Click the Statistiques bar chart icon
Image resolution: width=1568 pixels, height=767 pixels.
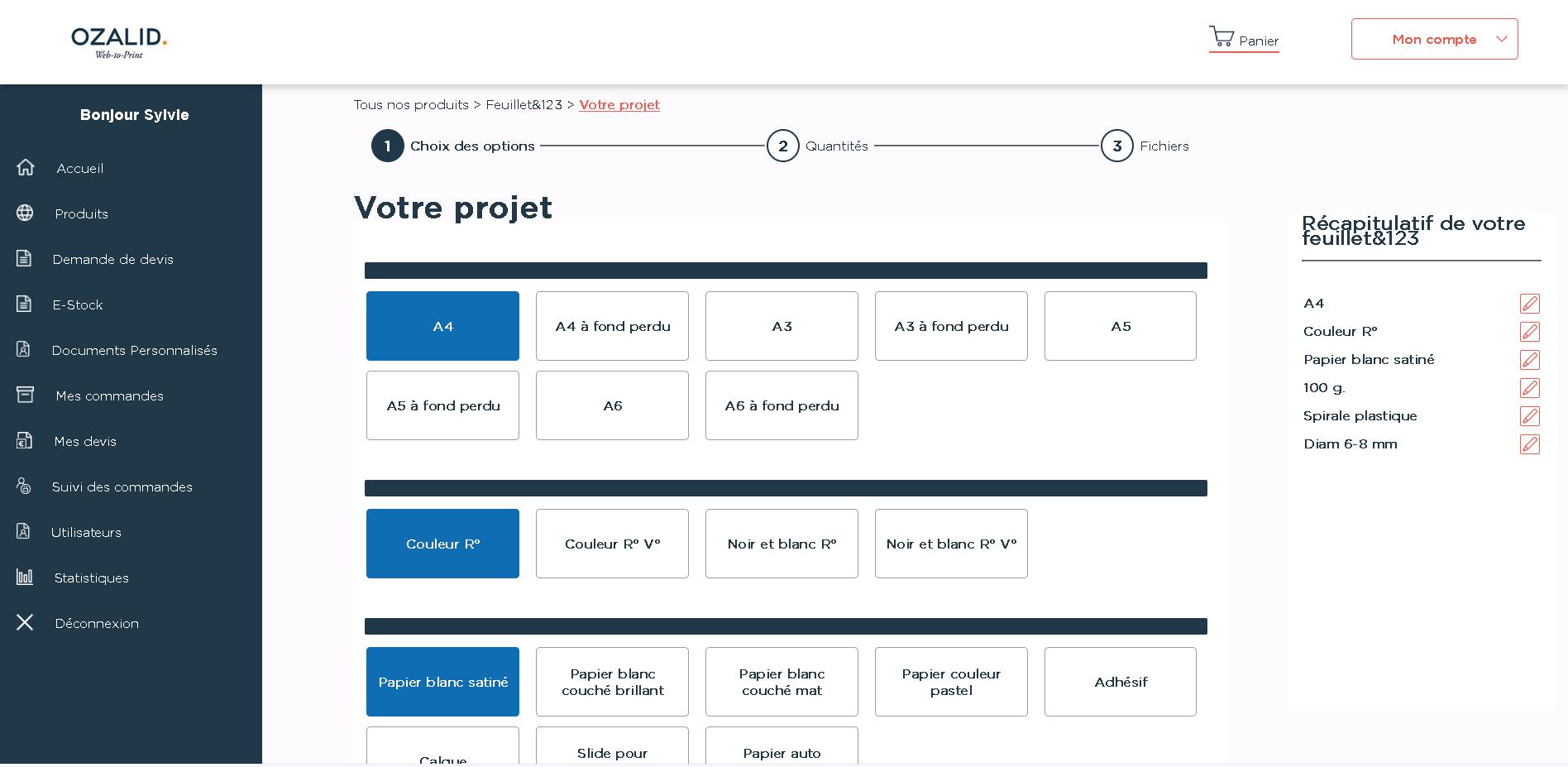click(x=25, y=578)
